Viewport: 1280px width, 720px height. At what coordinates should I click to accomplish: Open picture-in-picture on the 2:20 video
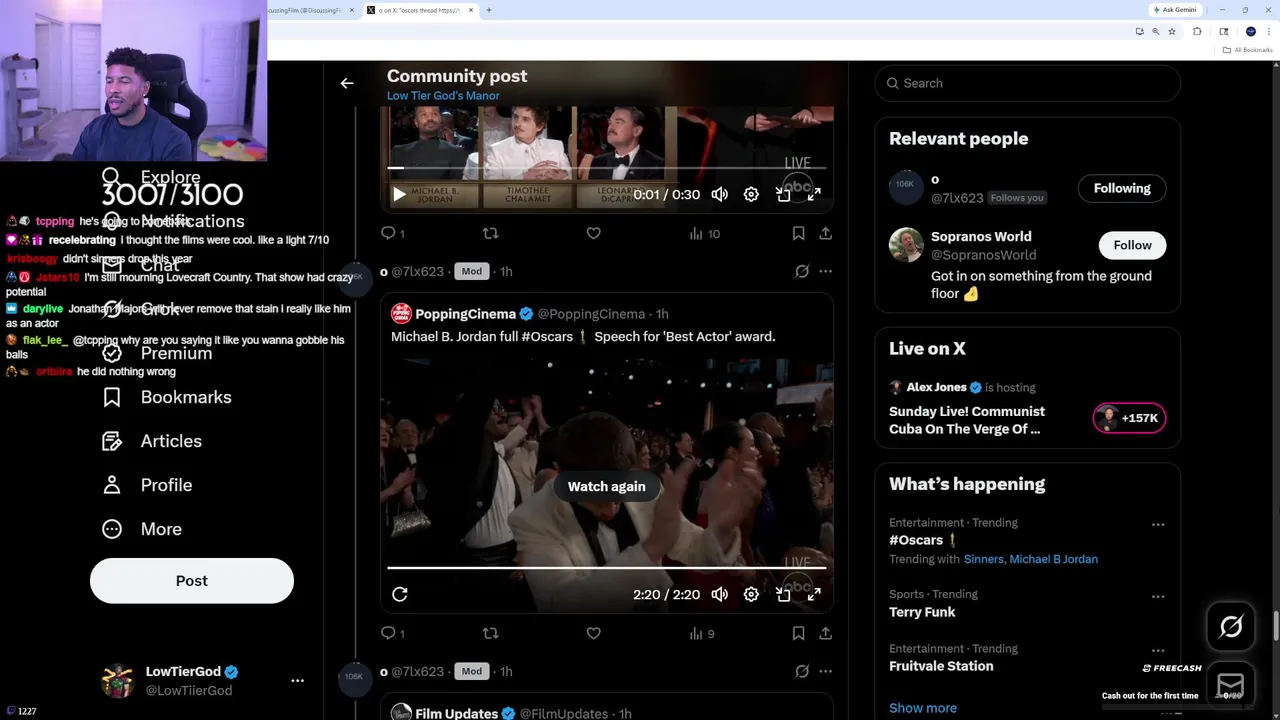[x=783, y=594]
